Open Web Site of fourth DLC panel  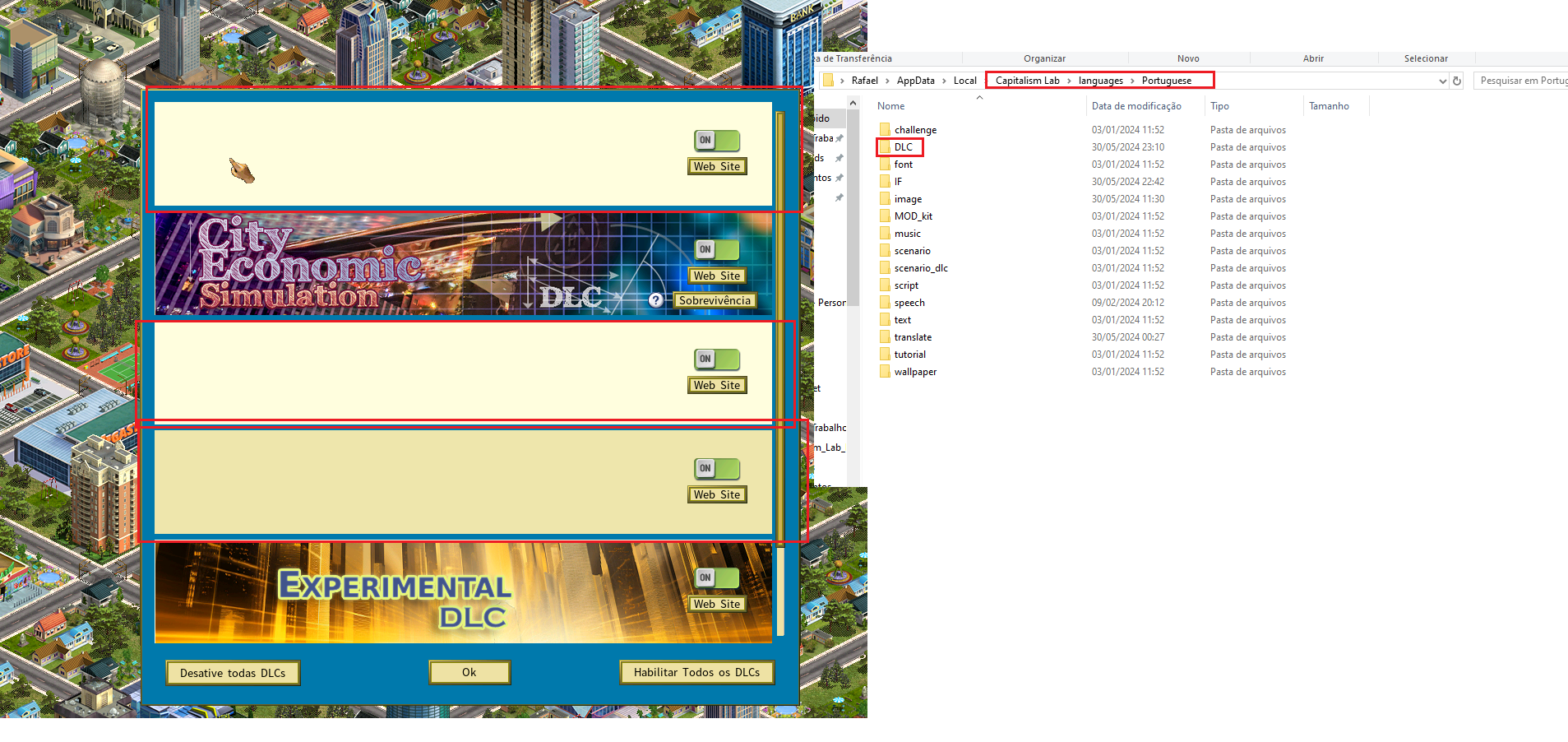point(717,494)
